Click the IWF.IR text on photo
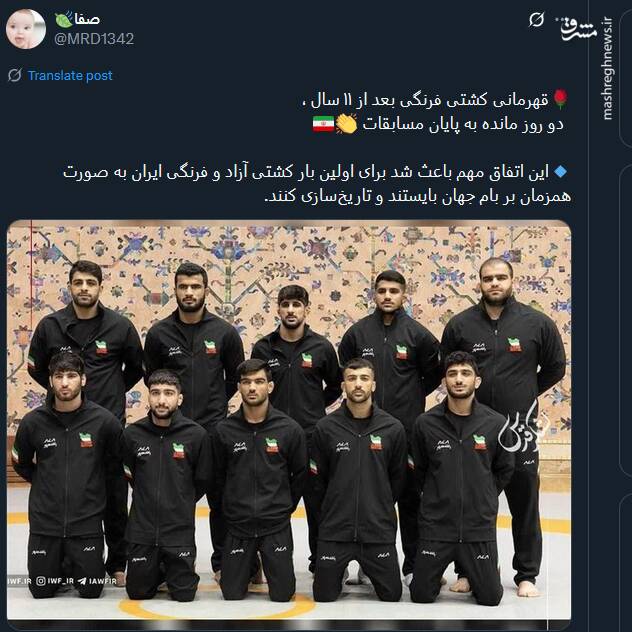The height and width of the screenshot is (632, 632). (x=19, y=581)
